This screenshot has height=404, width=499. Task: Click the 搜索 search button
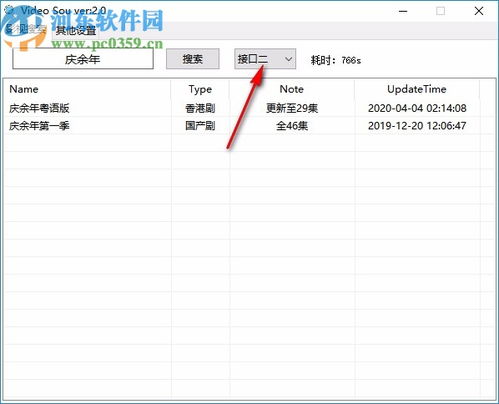pos(193,59)
